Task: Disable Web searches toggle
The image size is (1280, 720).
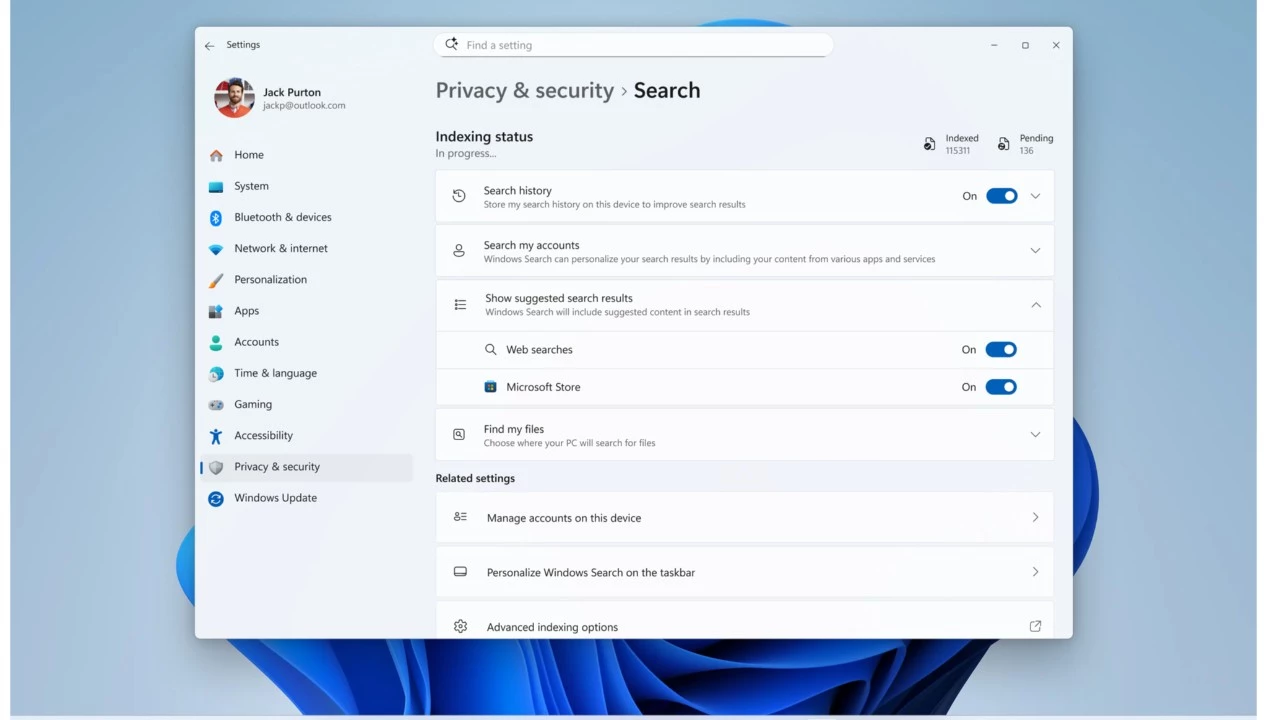Action: click(x=1001, y=350)
